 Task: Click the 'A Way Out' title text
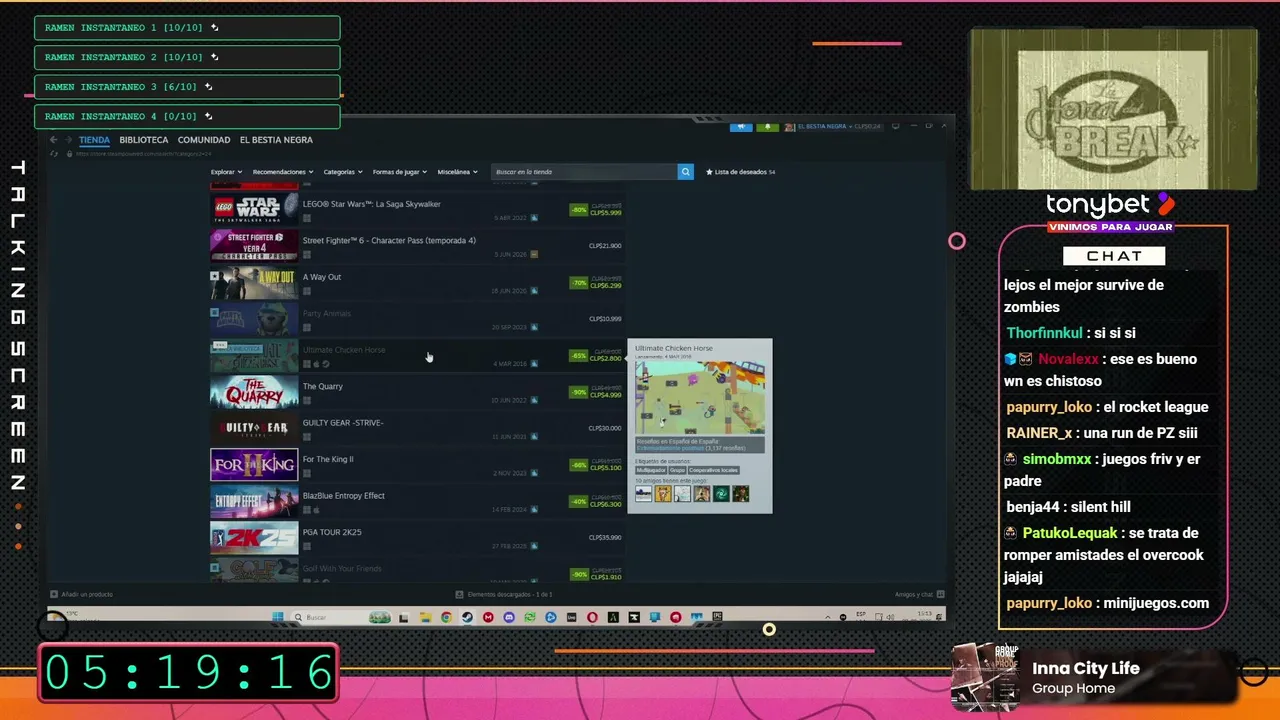(x=322, y=277)
